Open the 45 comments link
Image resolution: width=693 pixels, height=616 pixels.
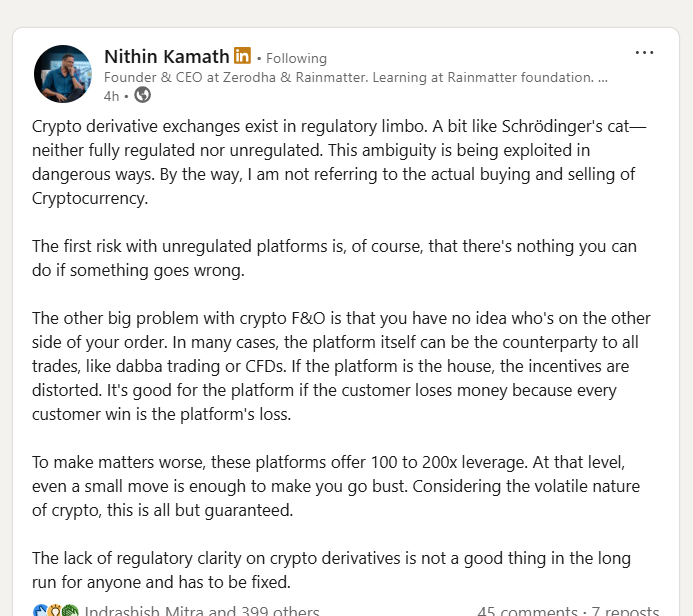(x=520, y=611)
